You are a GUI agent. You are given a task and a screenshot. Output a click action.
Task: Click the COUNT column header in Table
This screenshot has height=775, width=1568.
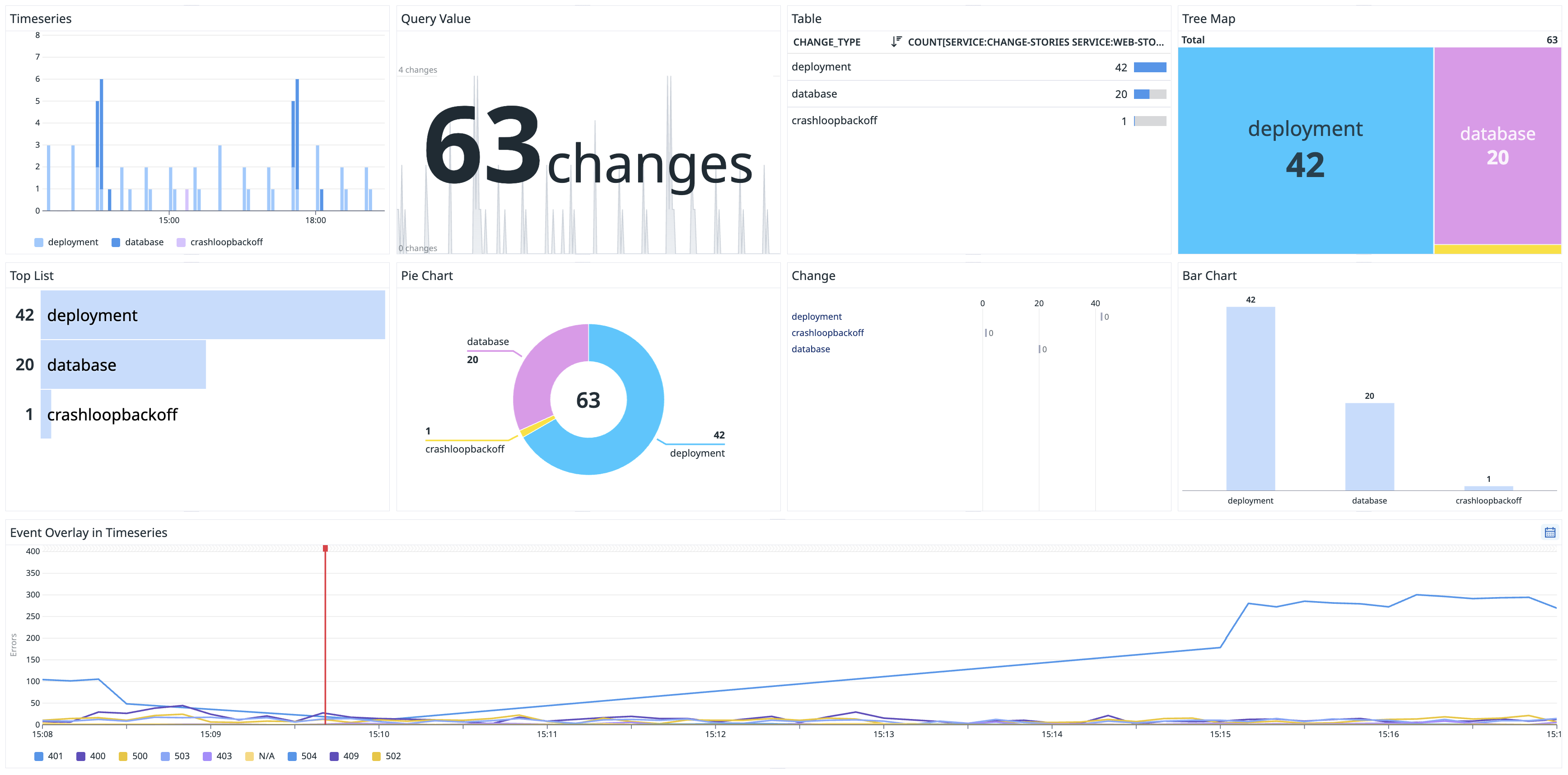point(1035,42)
